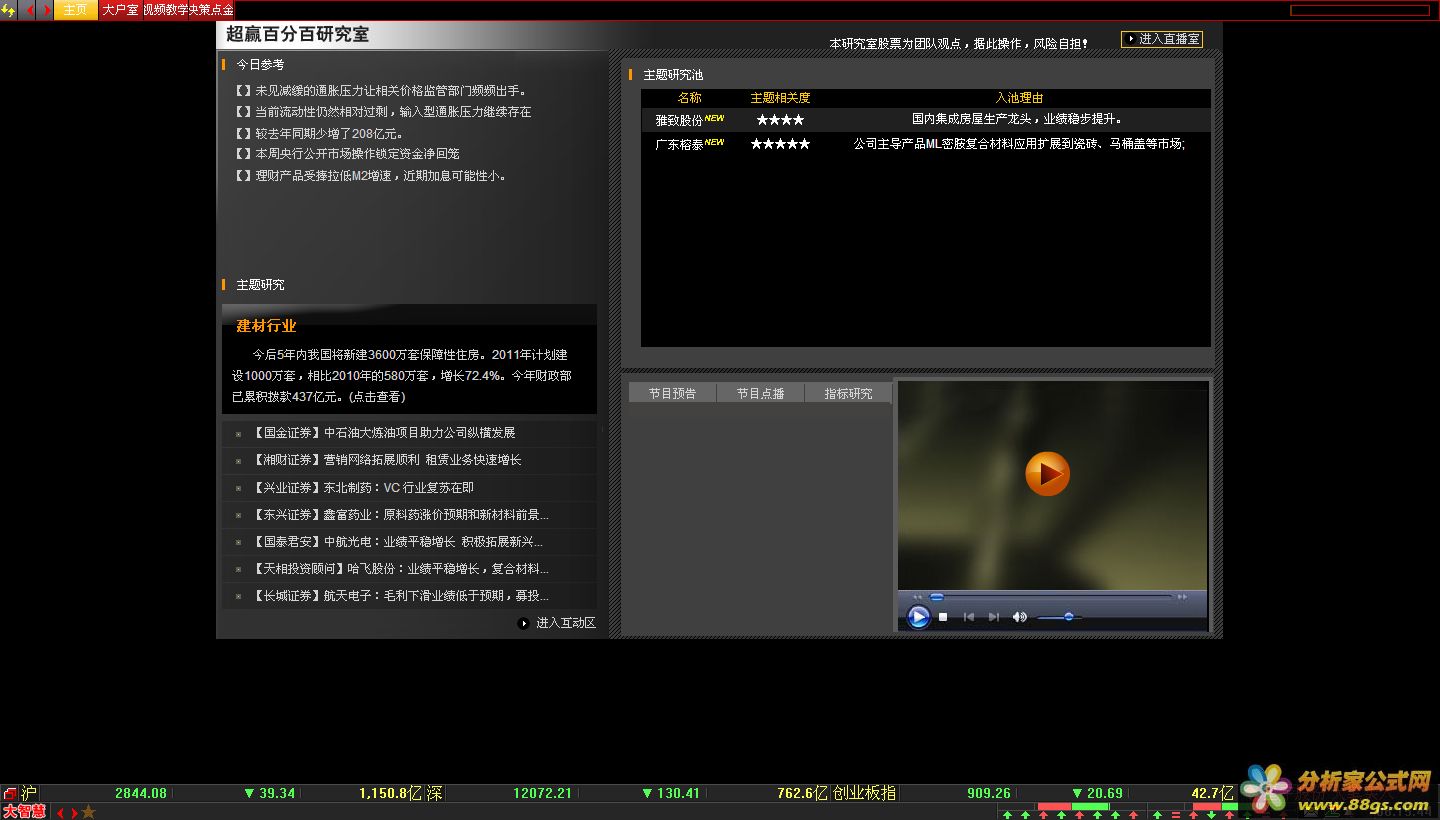Screen dimensions: 1440x820
Task: Go forward with the red right arrow at top
Action: point(45,10)
